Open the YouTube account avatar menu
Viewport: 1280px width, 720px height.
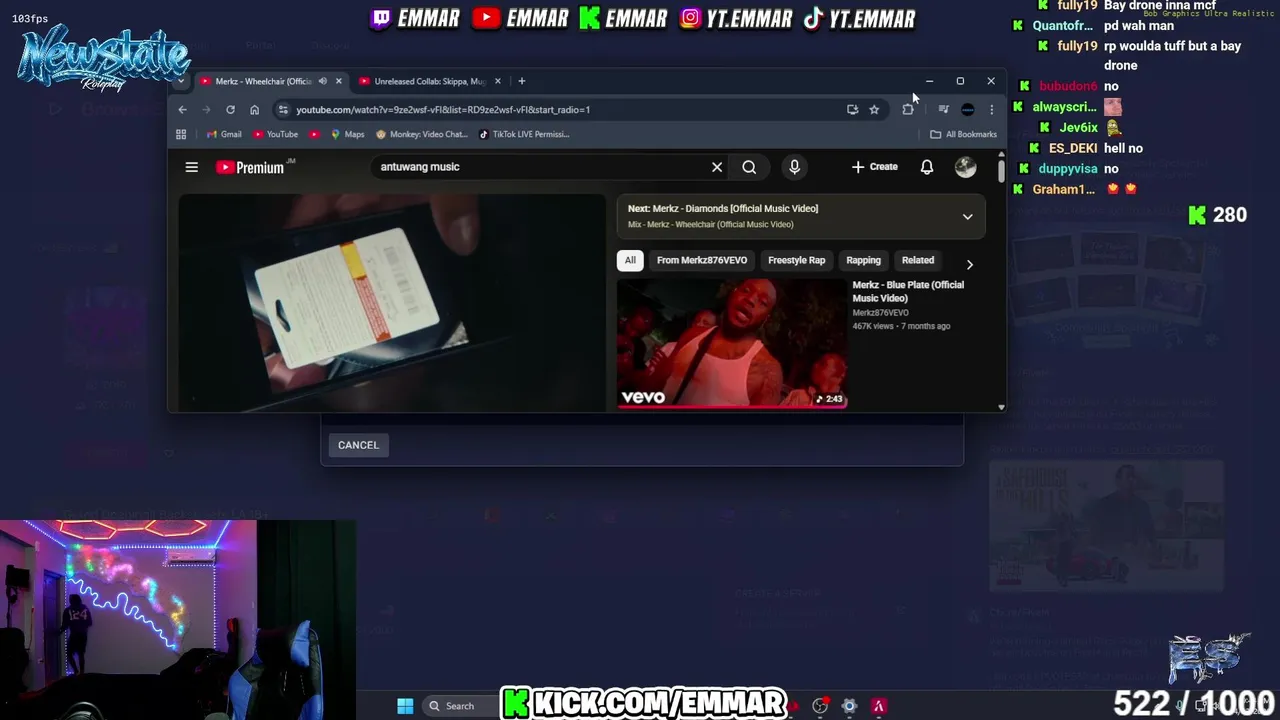pos(965,167)
